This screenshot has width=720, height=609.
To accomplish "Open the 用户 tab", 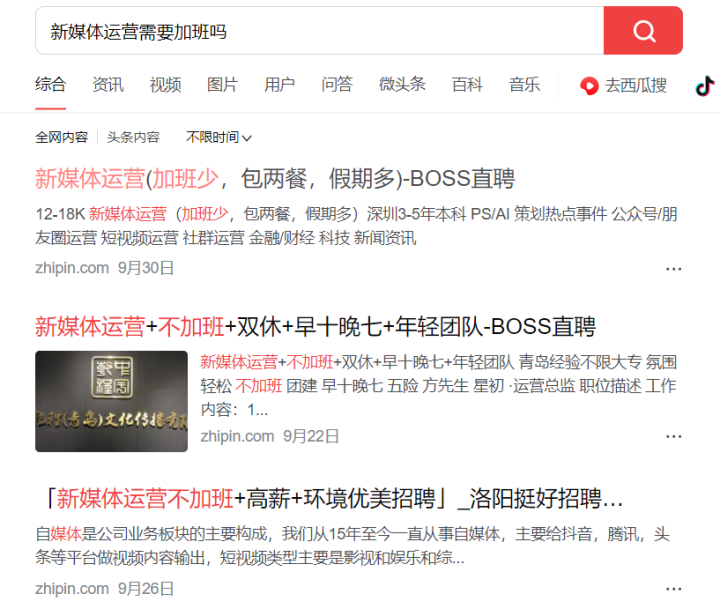I will point(279,85).
